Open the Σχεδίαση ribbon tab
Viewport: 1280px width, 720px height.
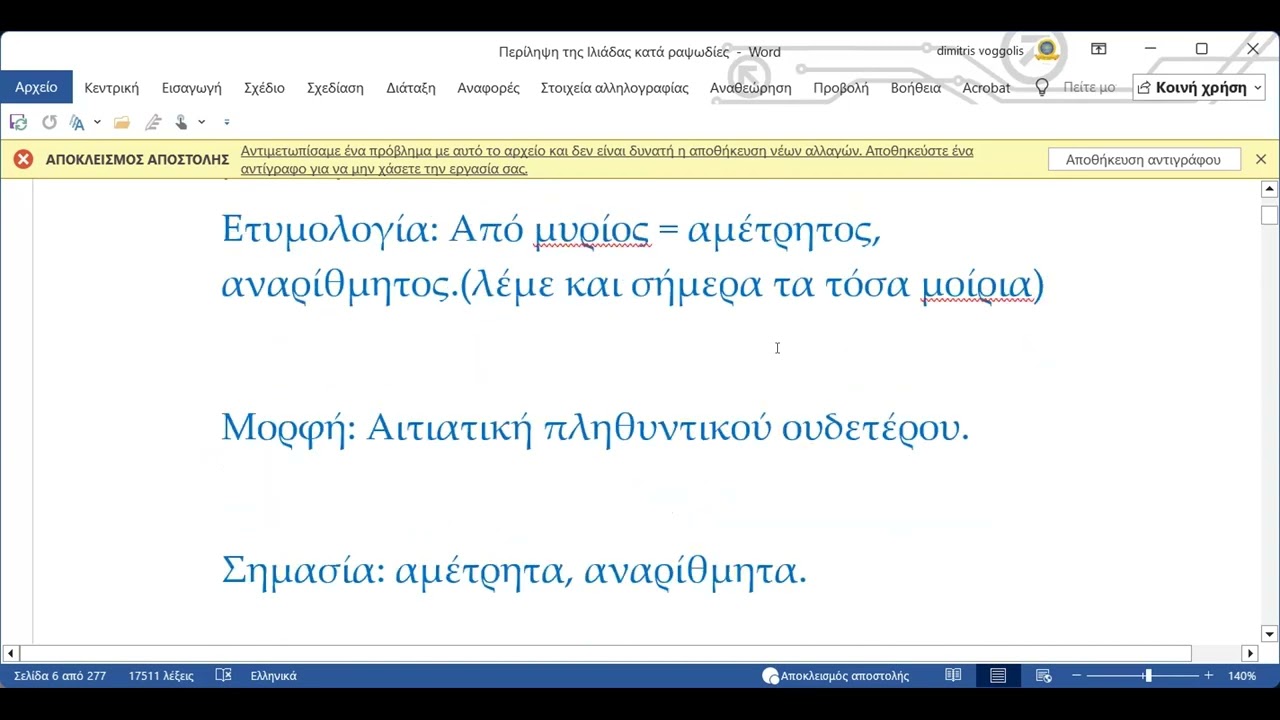(x=335, y=88)
